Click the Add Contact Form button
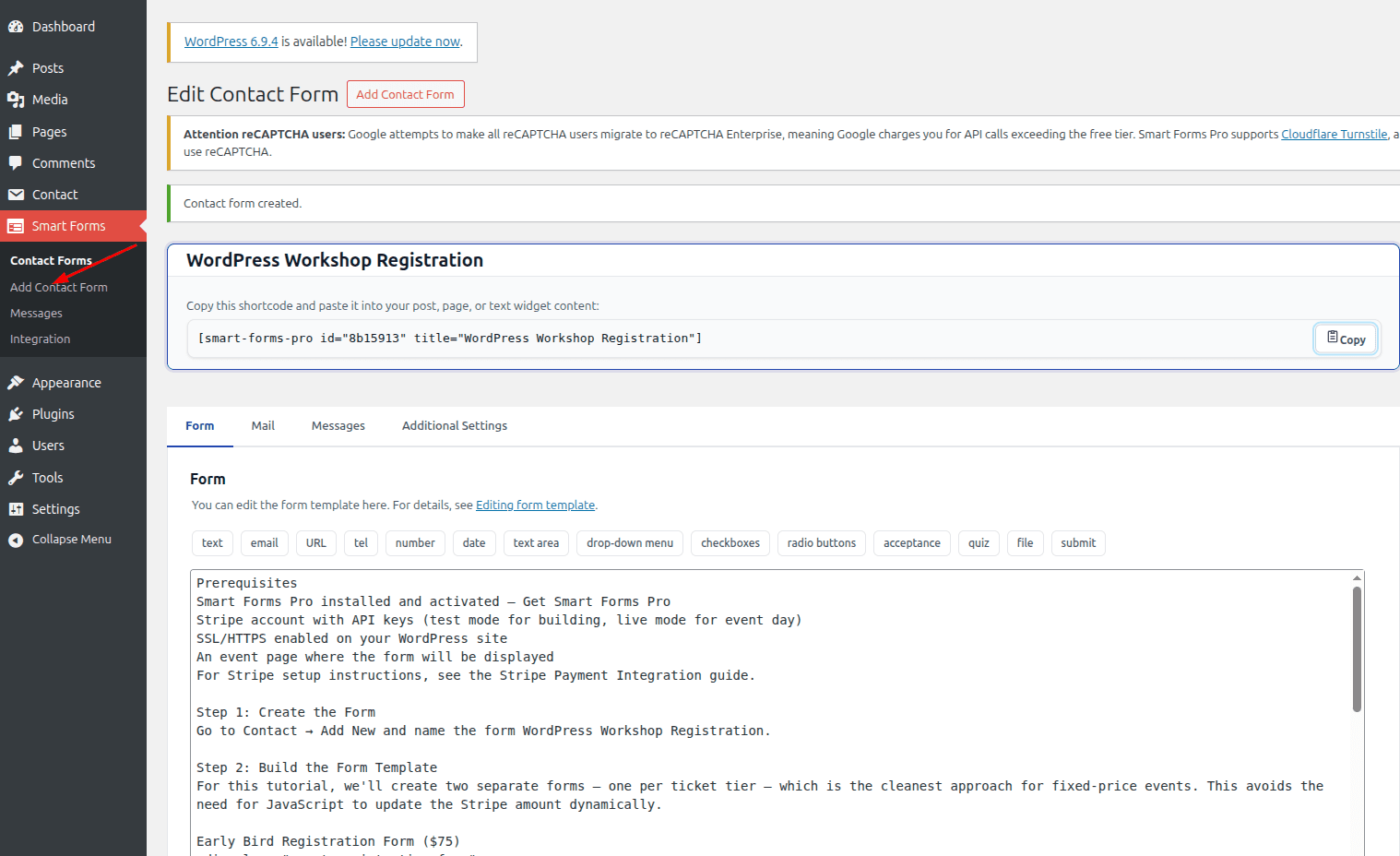The image size is (1400, 856). [405, 94]
